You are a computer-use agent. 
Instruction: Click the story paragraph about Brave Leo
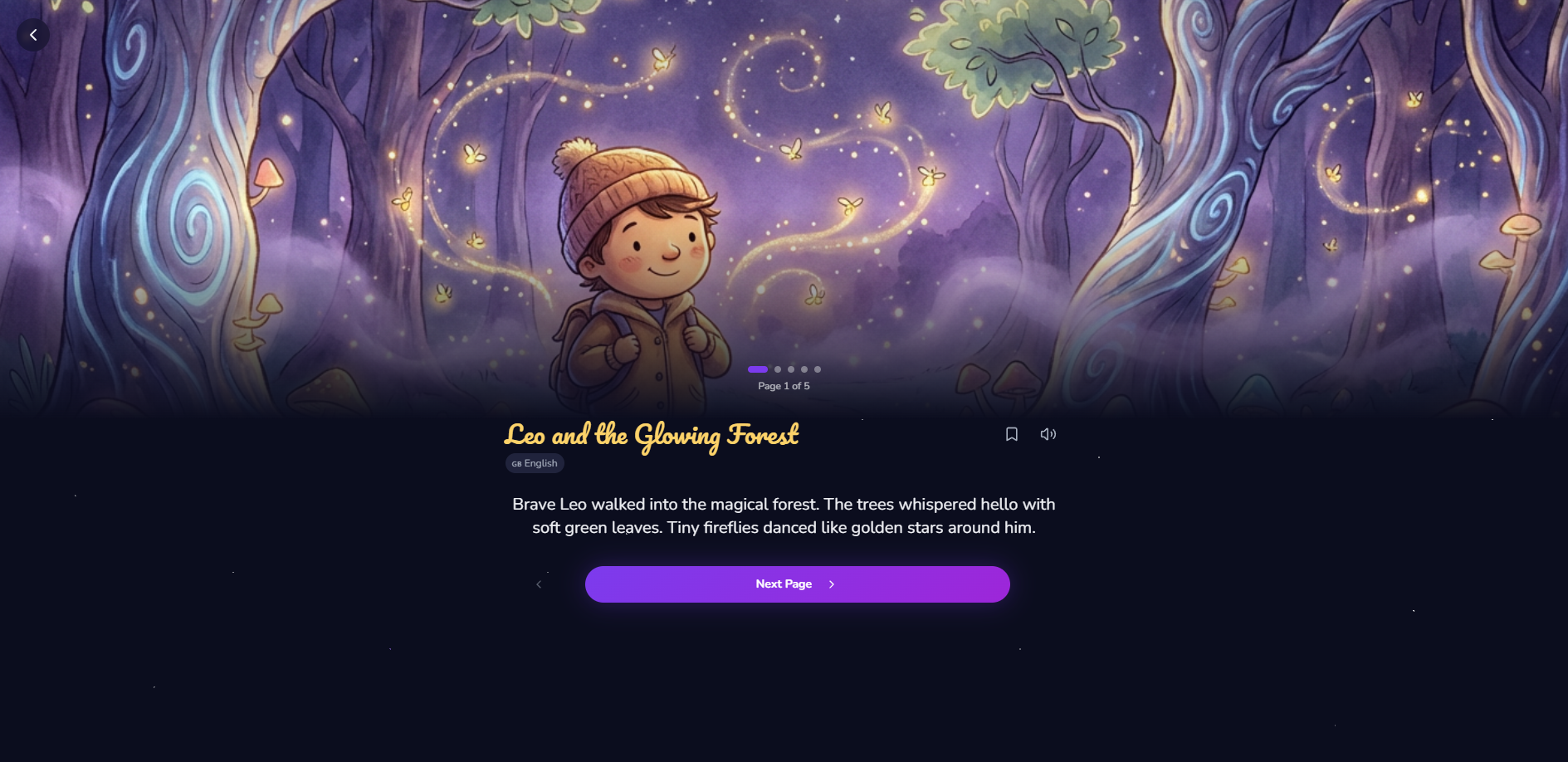pos(784,515)
